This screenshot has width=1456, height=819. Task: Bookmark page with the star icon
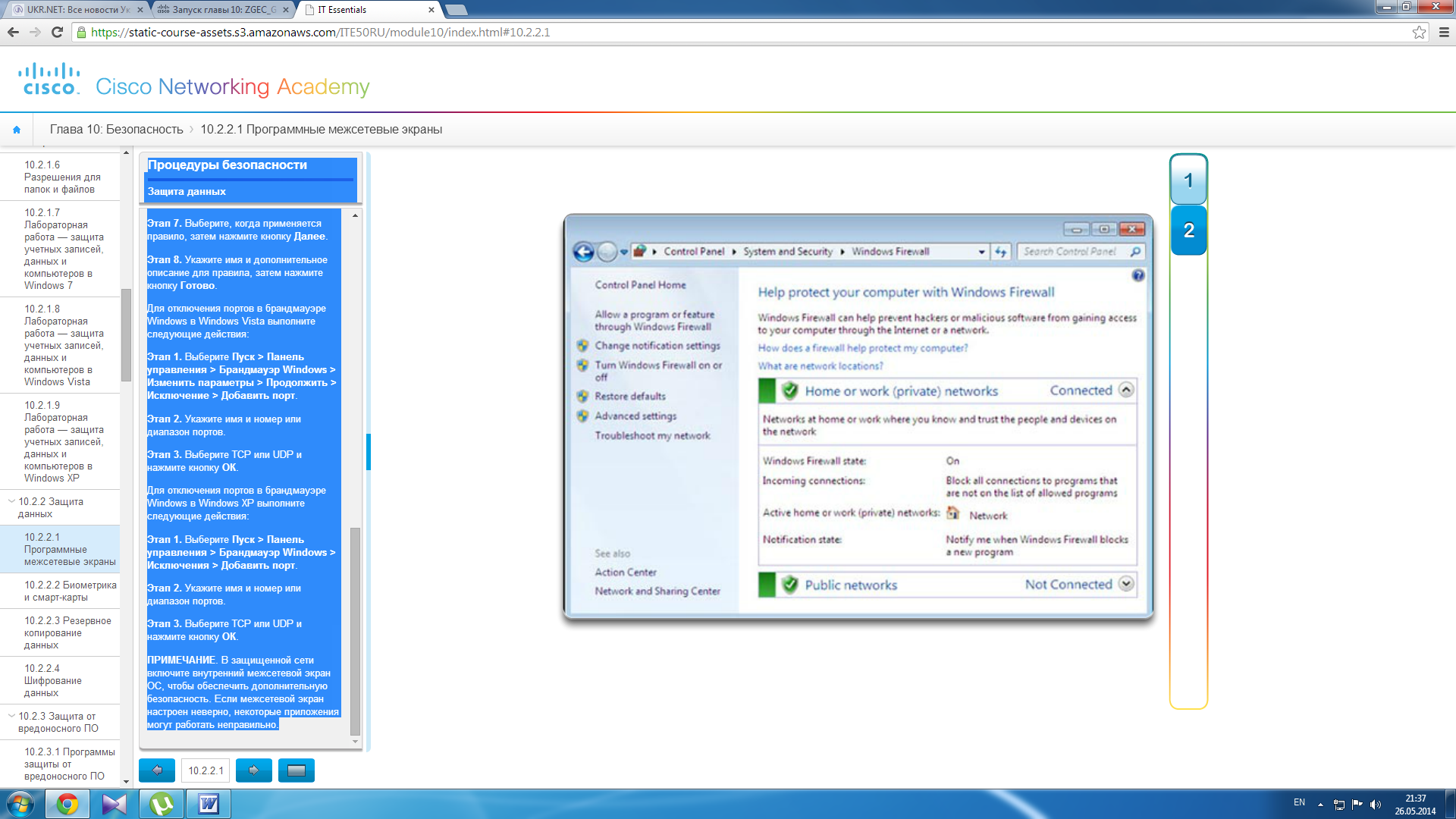click(x=1419, y=32)
